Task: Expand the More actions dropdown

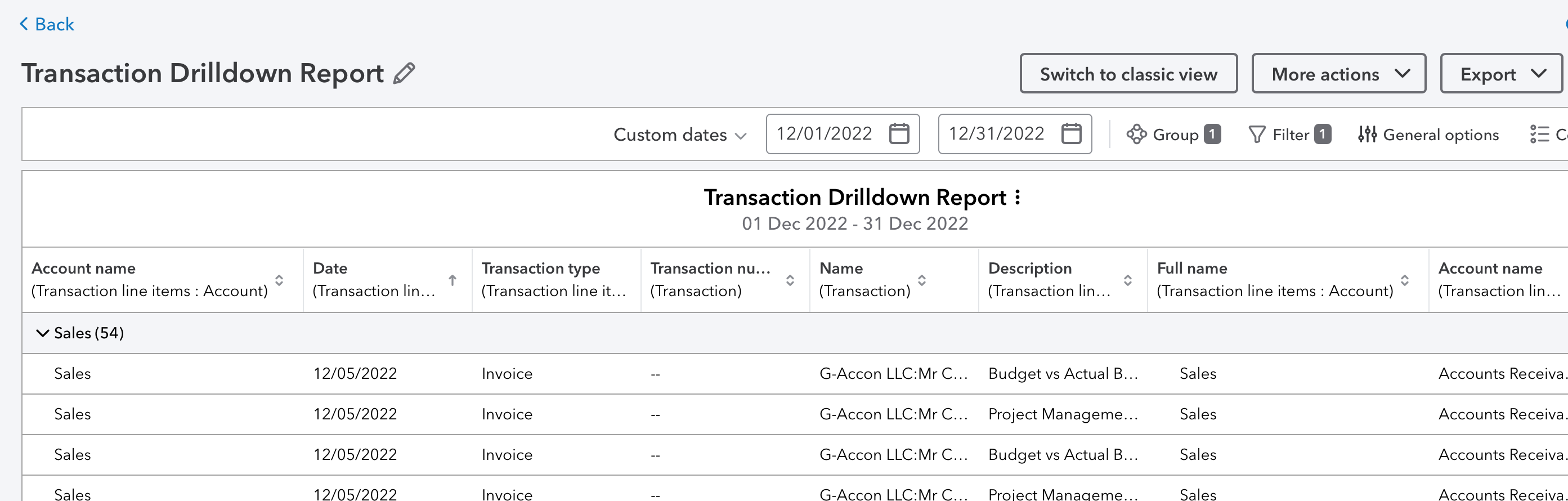Action: click(1338, 74)
